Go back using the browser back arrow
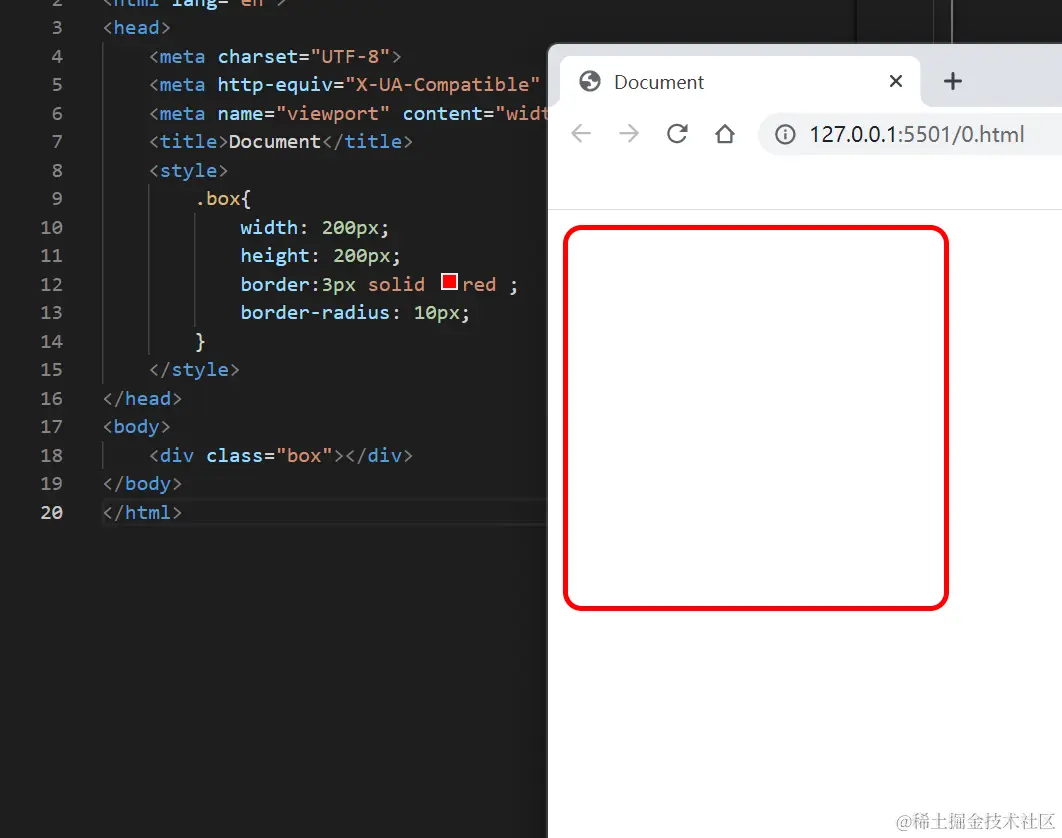 point(581,133)
